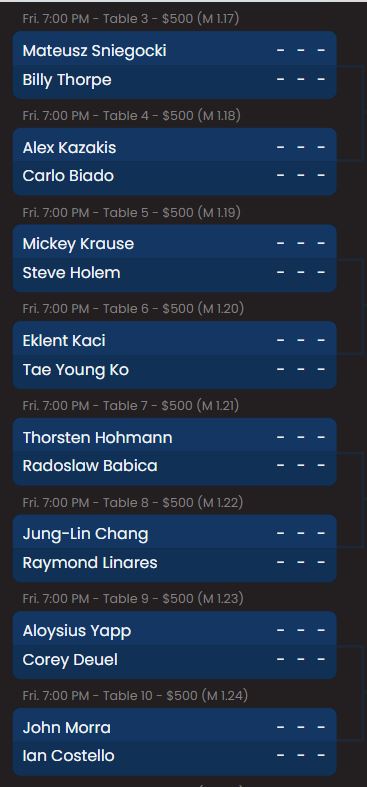Screen dimensions: 367x787
Task: Select Eklent Kaci in Table 6 match
Action: (64, 341)
